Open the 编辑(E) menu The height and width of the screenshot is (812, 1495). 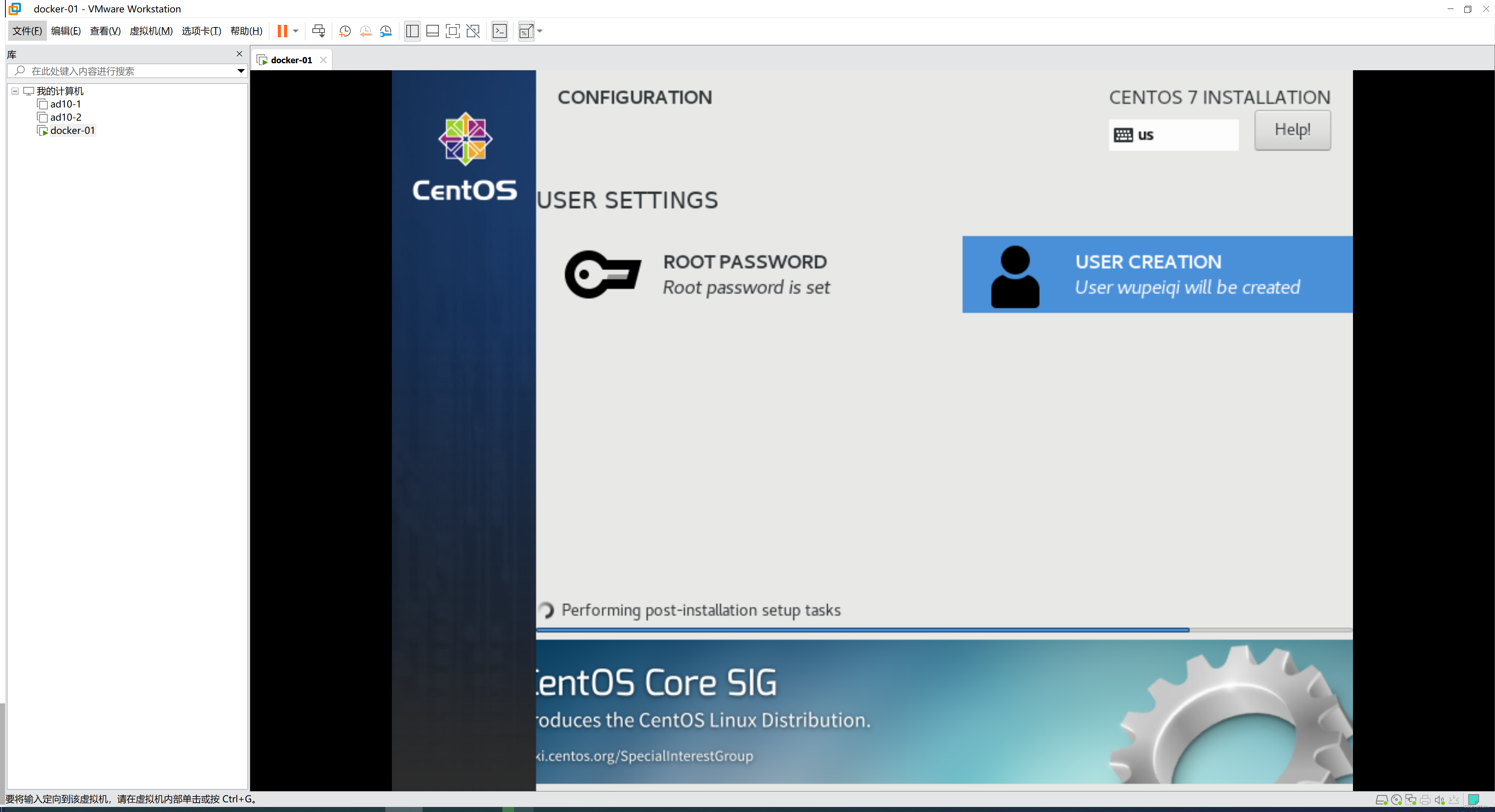[x=66, y=31]
